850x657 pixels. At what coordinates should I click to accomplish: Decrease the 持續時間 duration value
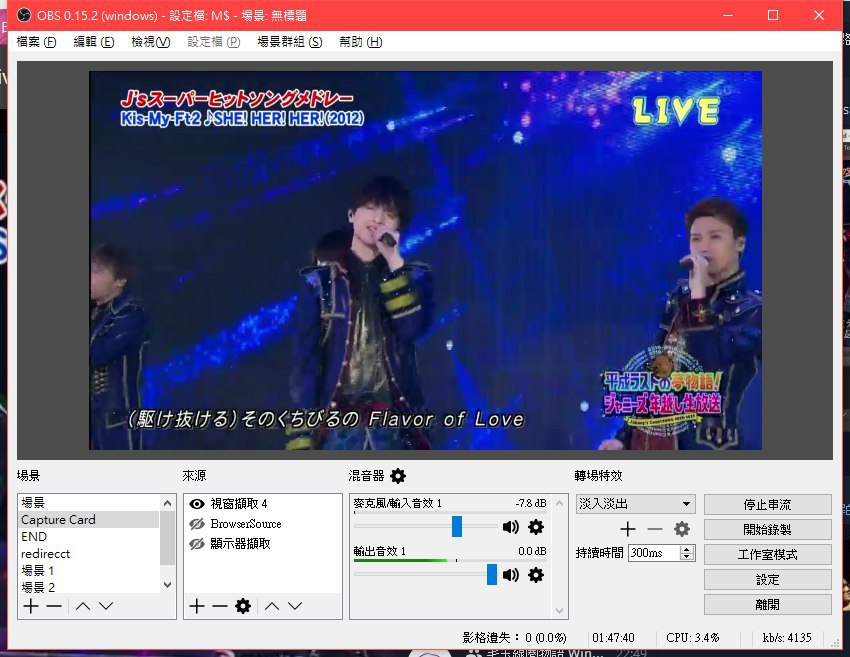687,557
